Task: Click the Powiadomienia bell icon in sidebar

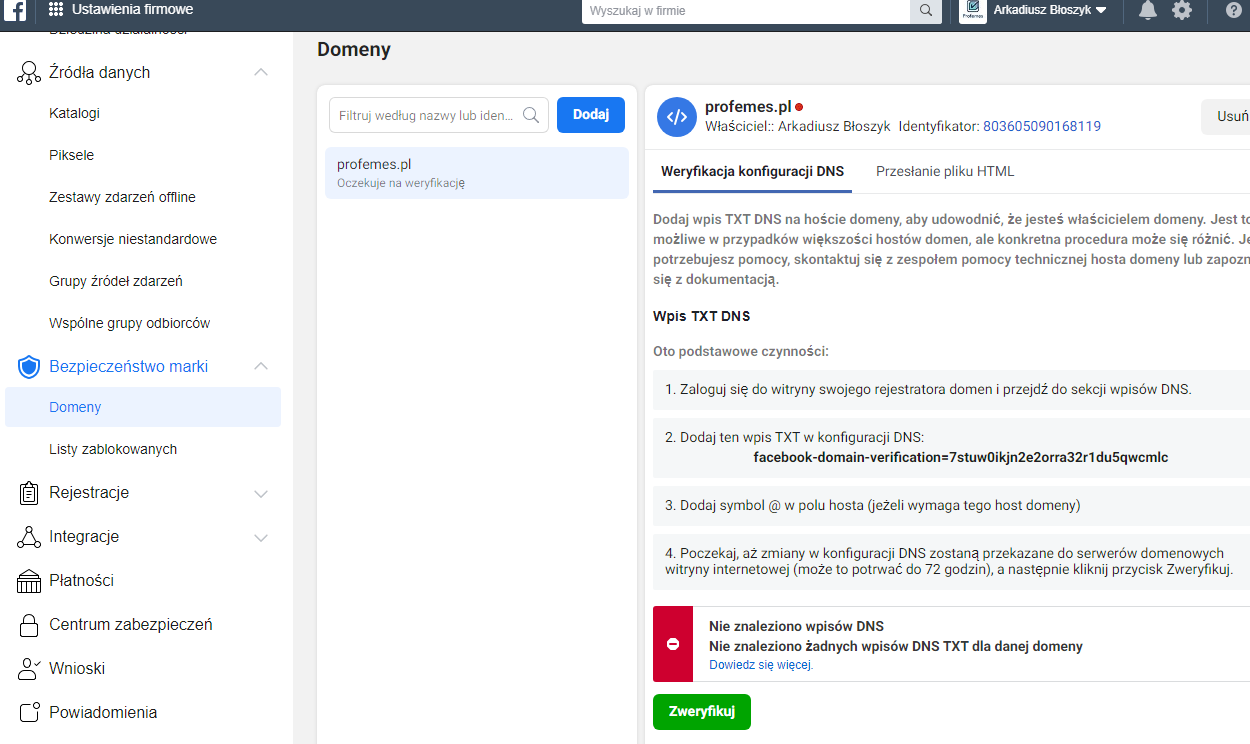Action: point(29,713)
